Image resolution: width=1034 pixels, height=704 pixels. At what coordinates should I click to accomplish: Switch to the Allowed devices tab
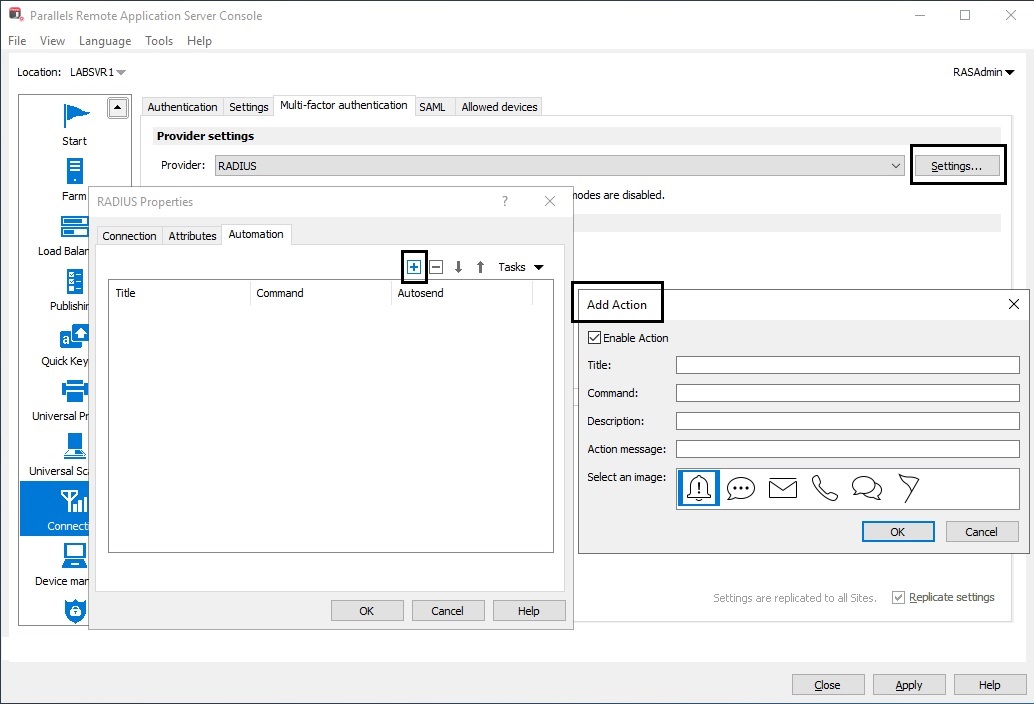coord(499,107)
